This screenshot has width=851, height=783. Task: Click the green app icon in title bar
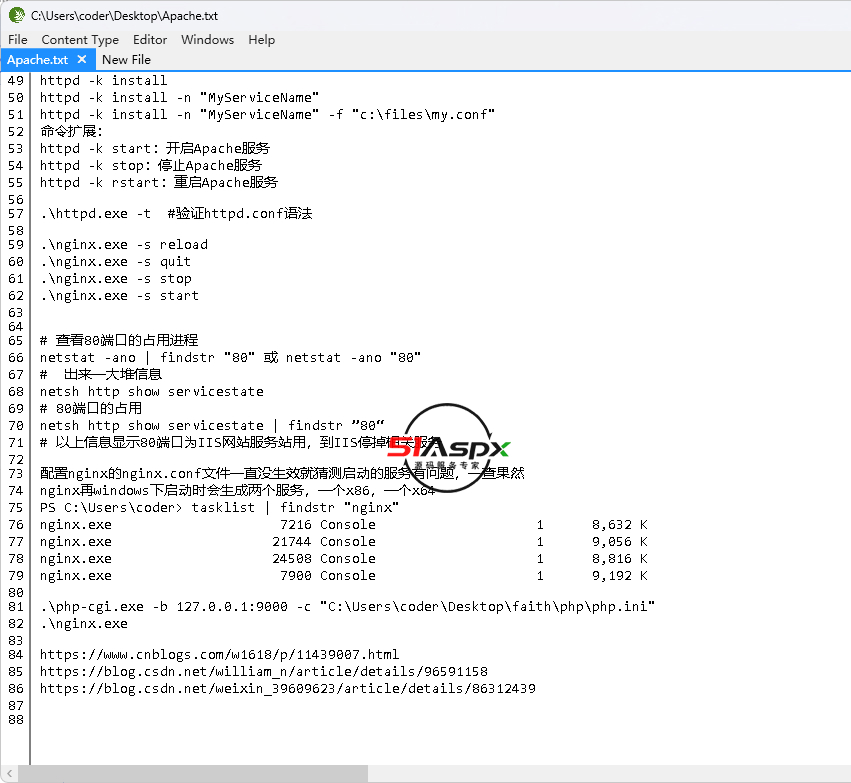coord(16,15)
